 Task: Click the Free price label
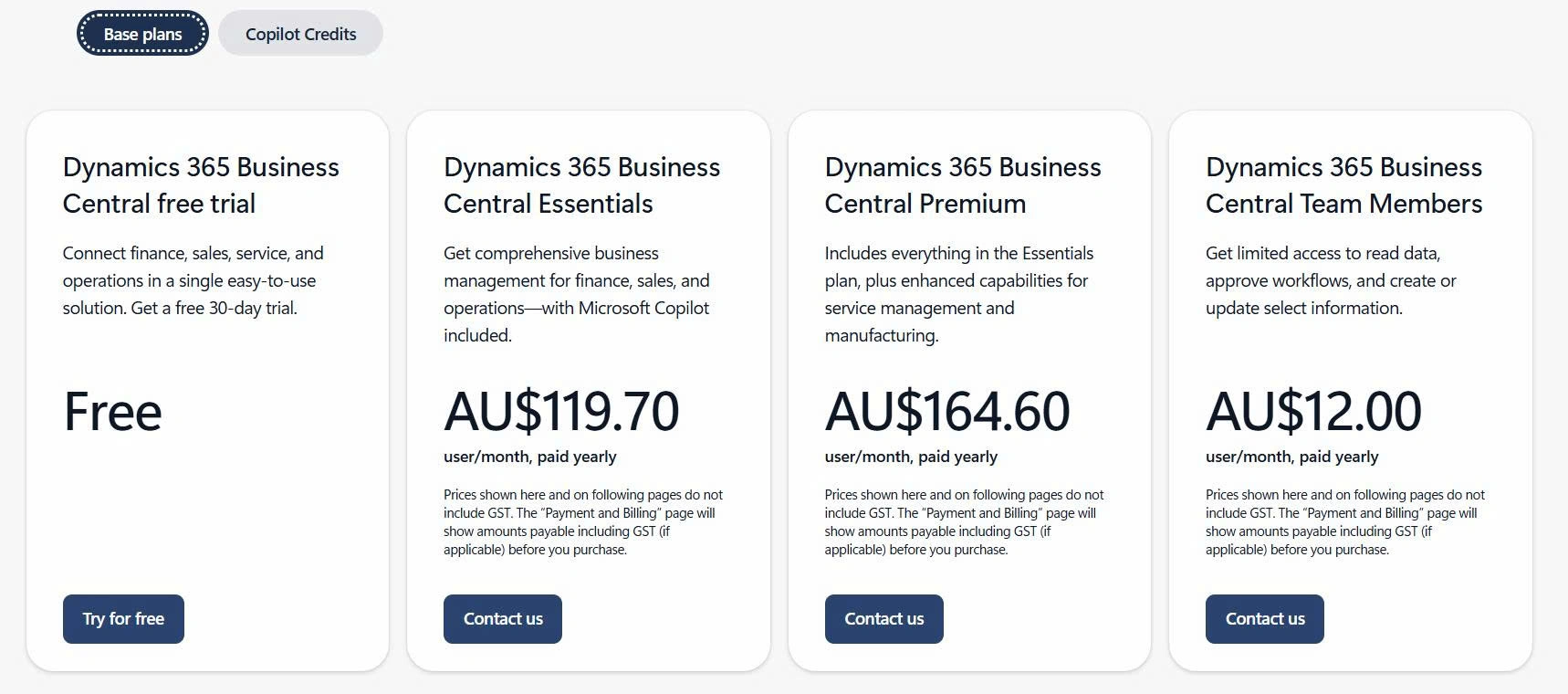[111, 413]
